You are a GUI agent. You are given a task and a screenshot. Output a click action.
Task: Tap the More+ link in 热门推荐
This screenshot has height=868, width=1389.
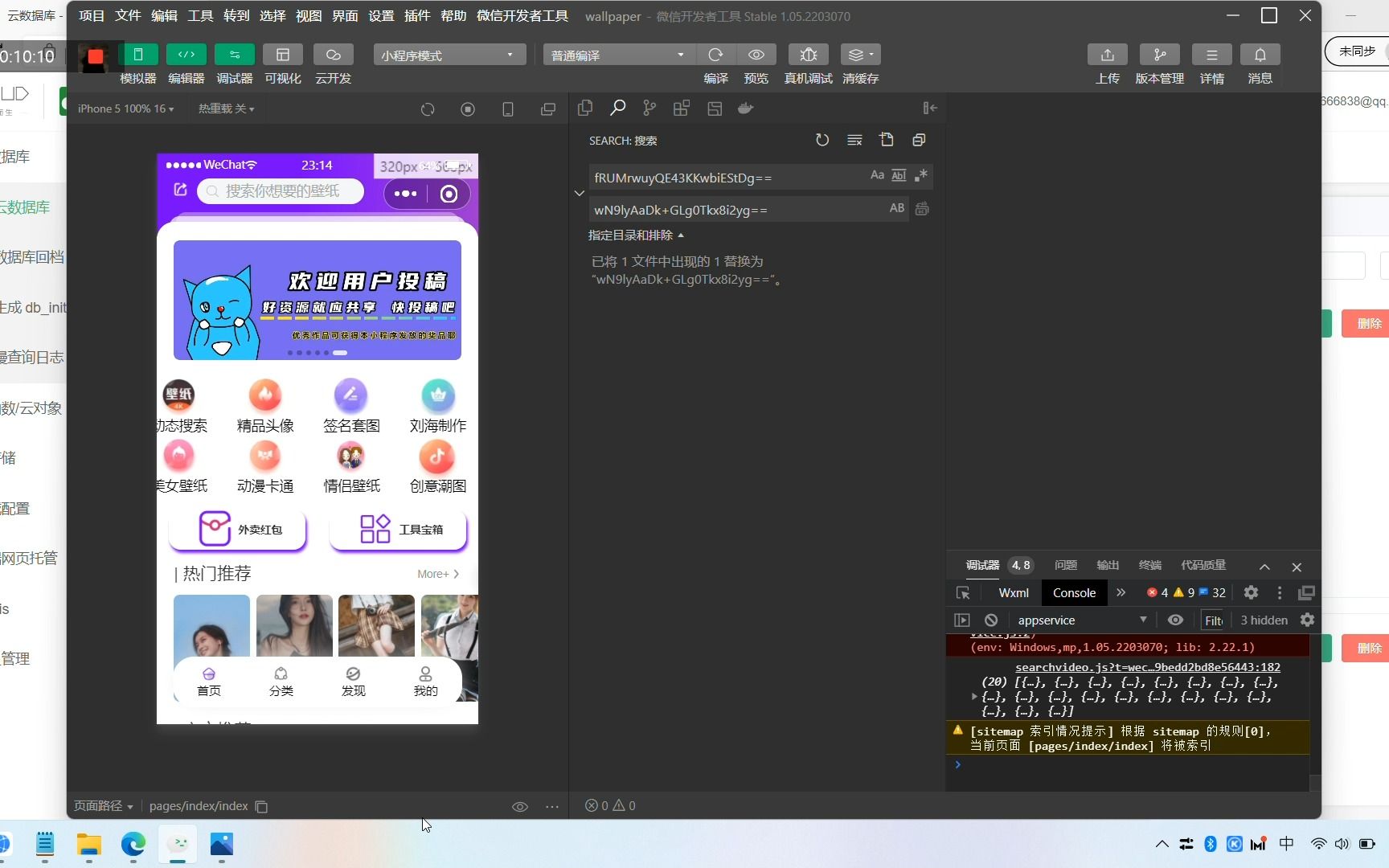tap(438, 574)
